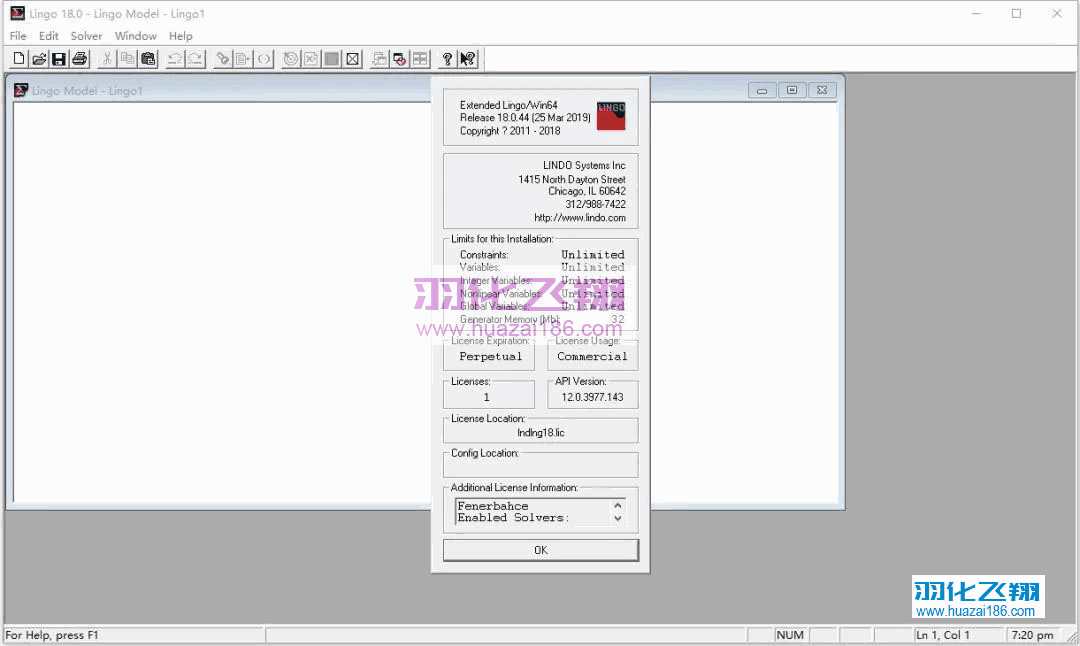This screenshot has width=1080, height=646.
Task: Click the Lingo app icon in title bar
Action: click(17, 13)
